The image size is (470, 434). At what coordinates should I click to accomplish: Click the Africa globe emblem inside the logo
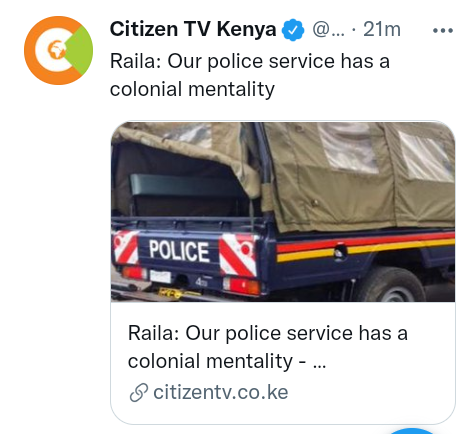[x=56, y=50]
